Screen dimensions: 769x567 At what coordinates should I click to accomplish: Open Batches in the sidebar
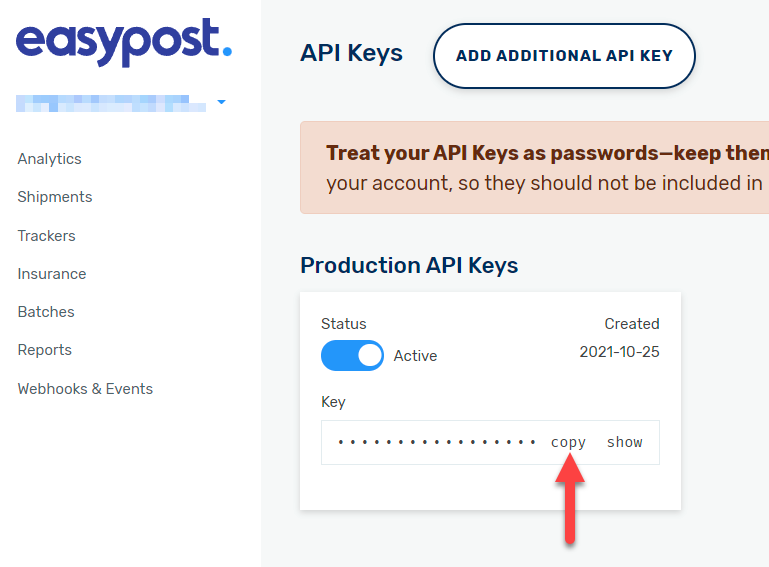pyautogui.click(x=46, y=312)
